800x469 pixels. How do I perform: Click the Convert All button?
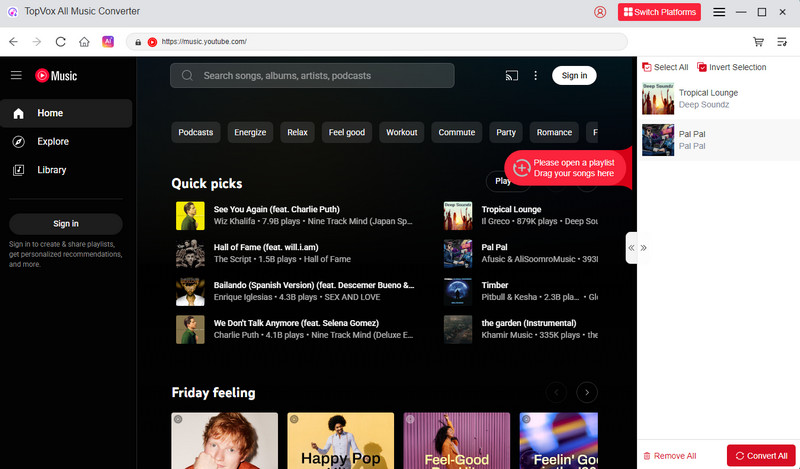[760, 455]
